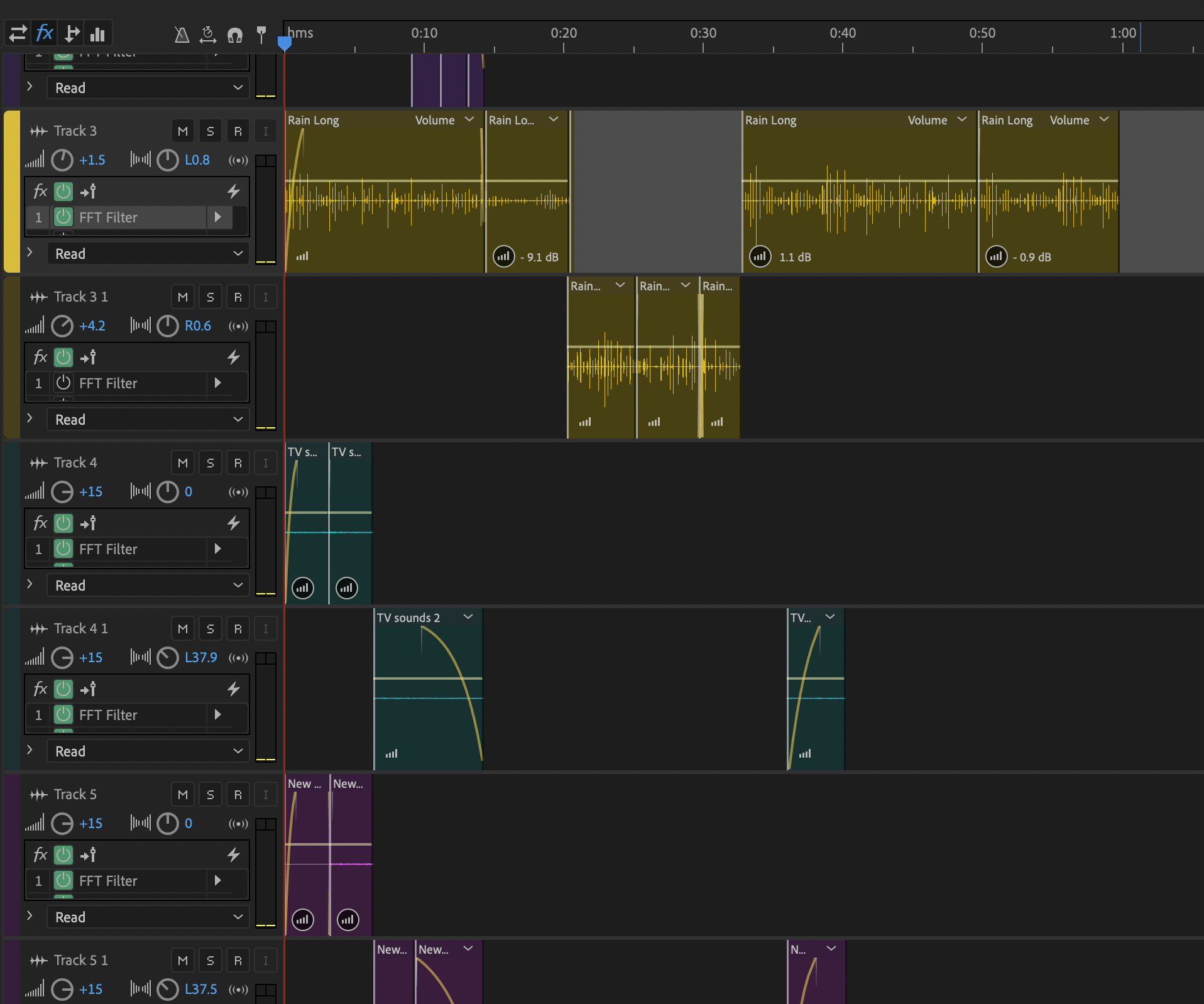This screenshot has height=1004, width=1204.
Task: Open Read automation dropdown on Track 3
Action: pos(148,253)
